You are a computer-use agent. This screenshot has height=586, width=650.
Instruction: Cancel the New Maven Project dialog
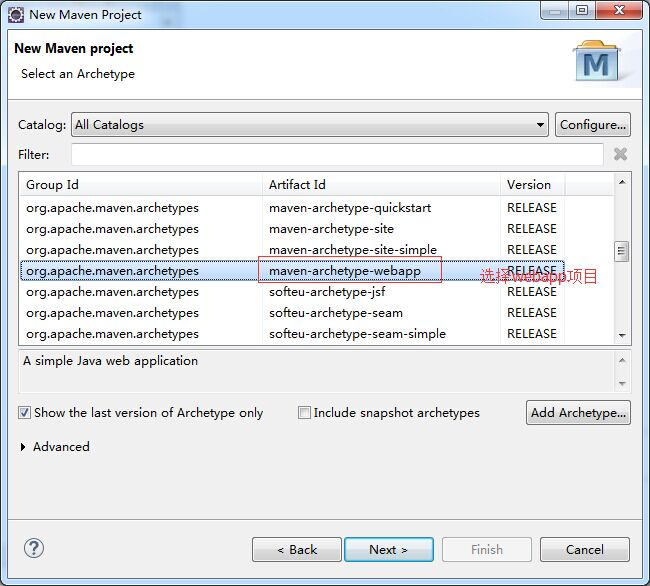[x=585, y=550]
